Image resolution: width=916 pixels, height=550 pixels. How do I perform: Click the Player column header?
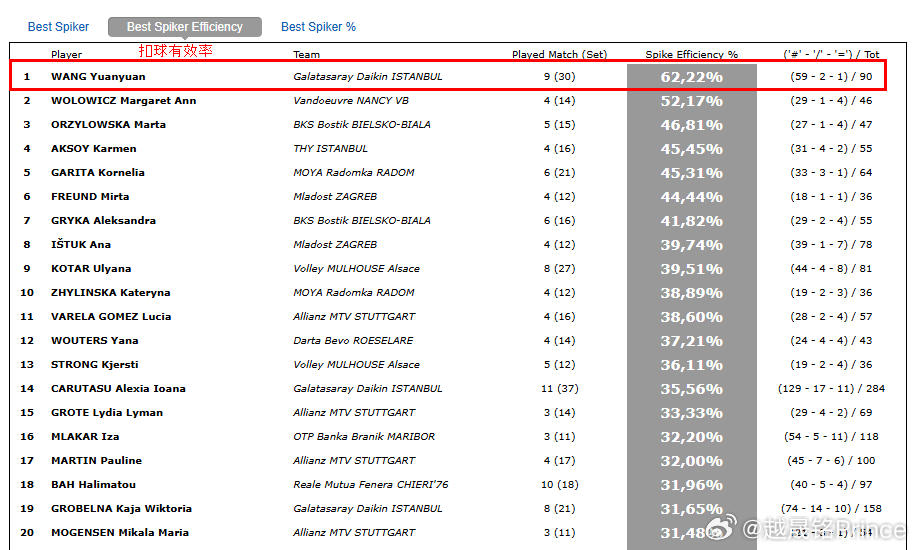(67, 54)
